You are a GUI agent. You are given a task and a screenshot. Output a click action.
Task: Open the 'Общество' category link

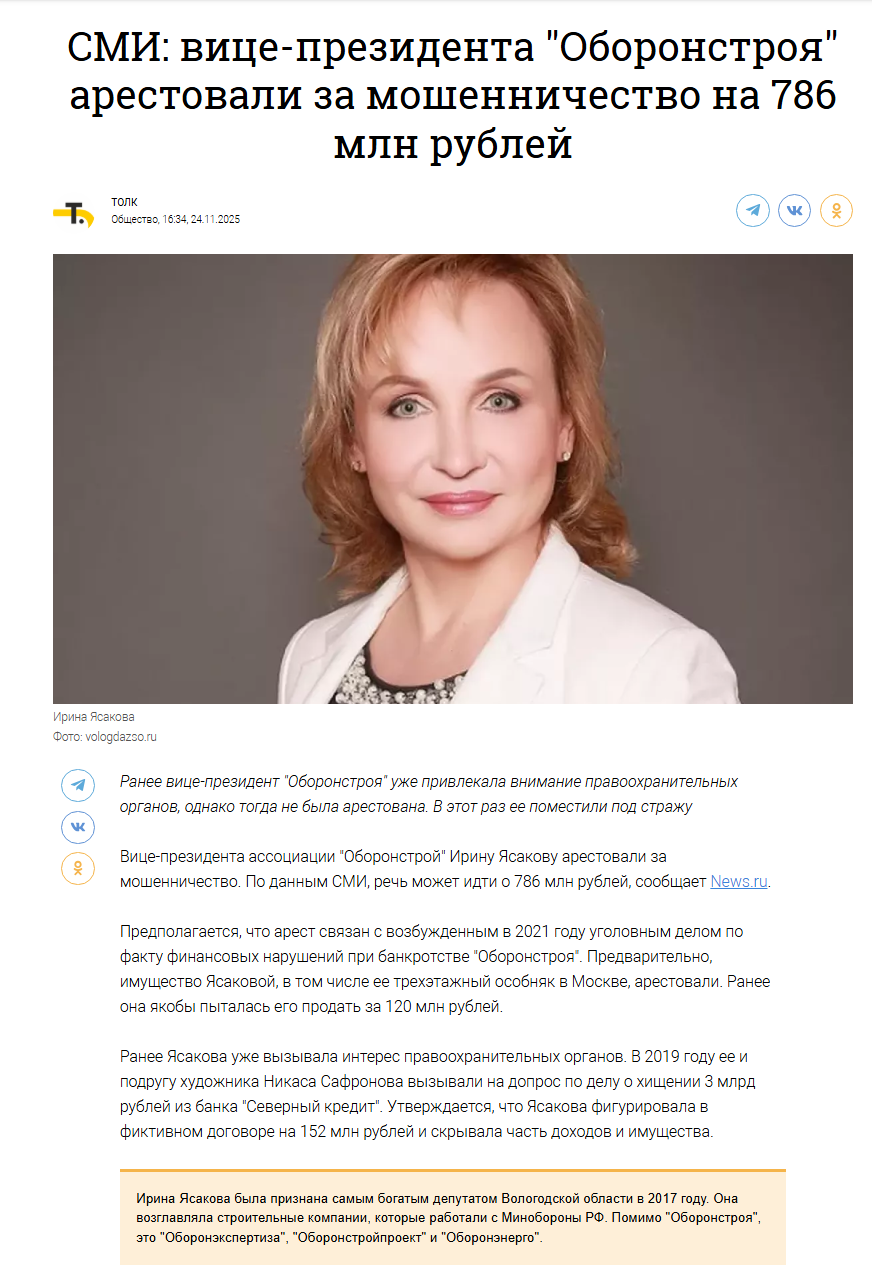coord(134,219)
